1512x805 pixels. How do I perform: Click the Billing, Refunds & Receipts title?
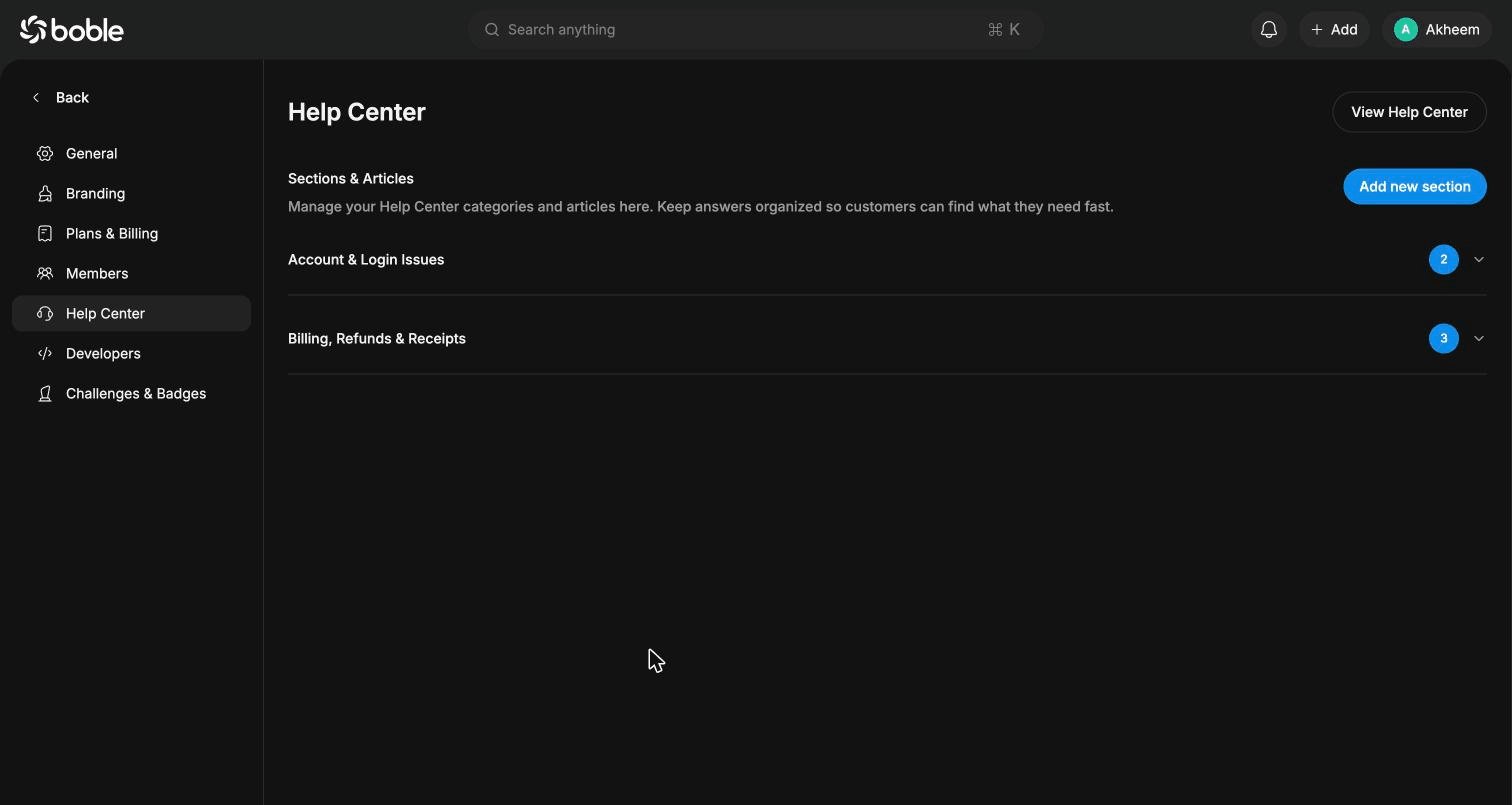377,339
